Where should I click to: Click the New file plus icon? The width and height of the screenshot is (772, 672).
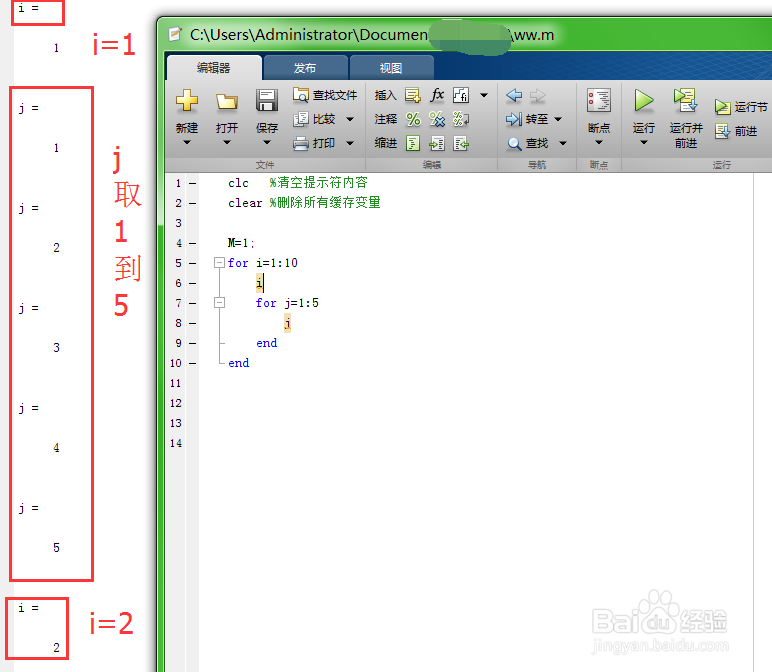(187, 100)
